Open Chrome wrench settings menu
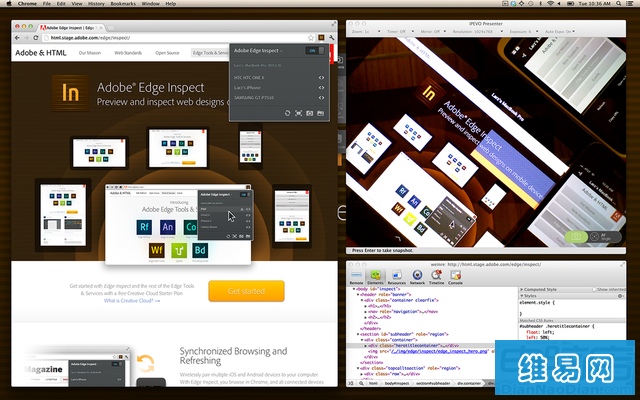The image size is (640, 400). 331,38
